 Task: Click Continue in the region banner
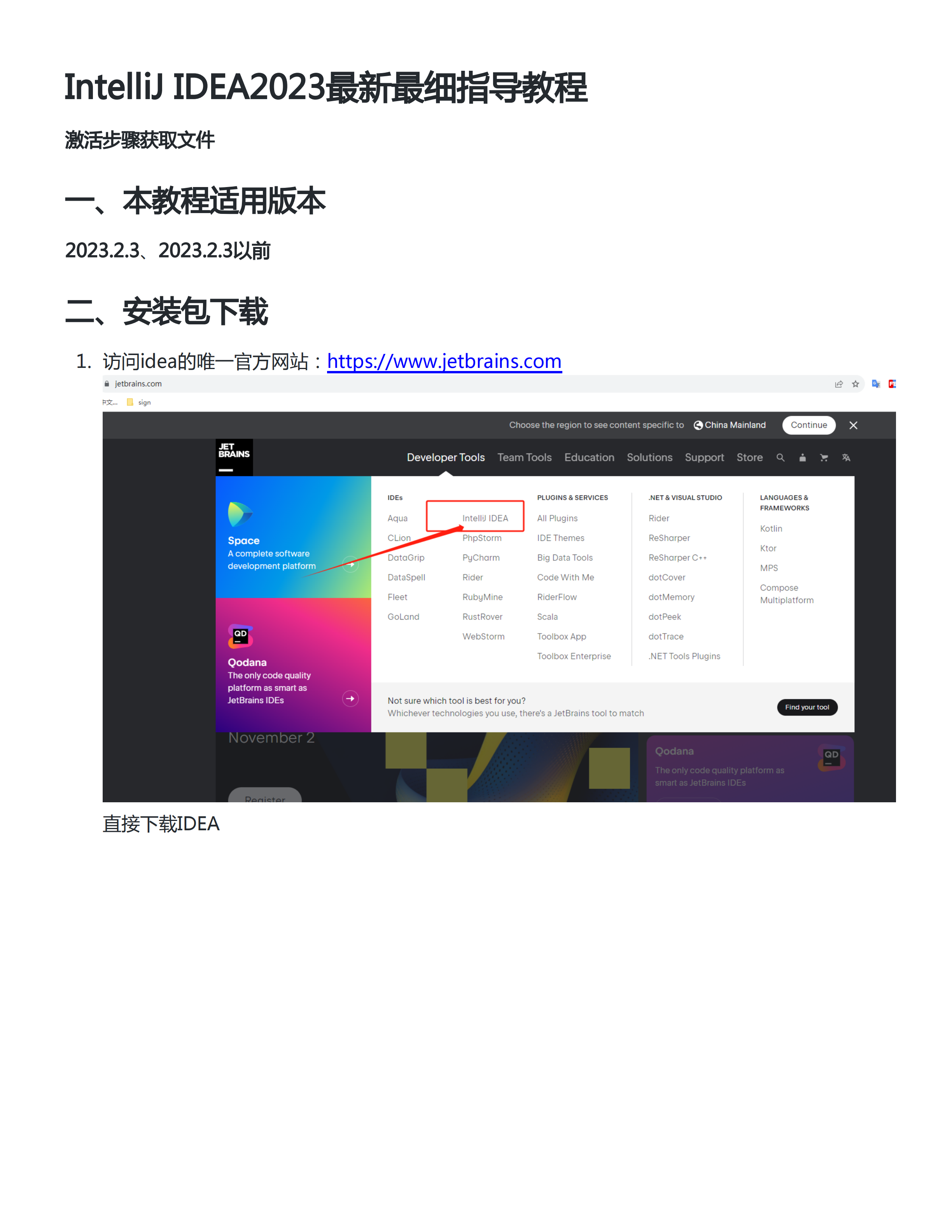(x=809, y=425)
